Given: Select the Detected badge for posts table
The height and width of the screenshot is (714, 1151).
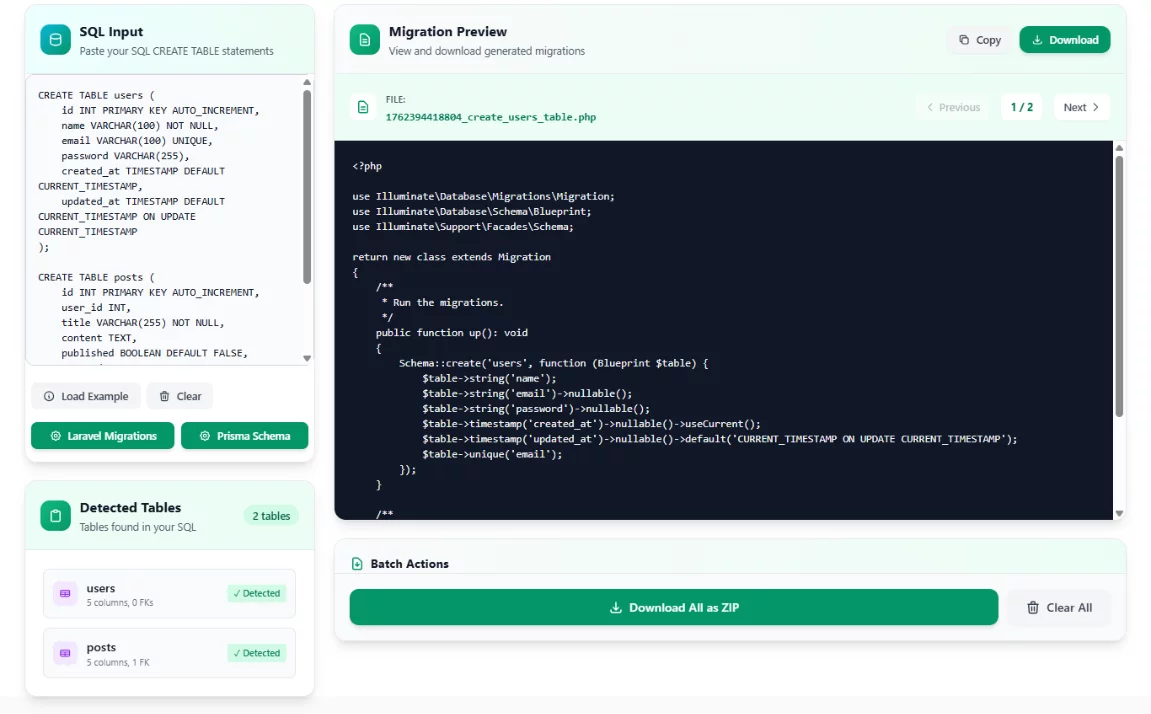Looking at the screenshot, I should click(257, 652).
